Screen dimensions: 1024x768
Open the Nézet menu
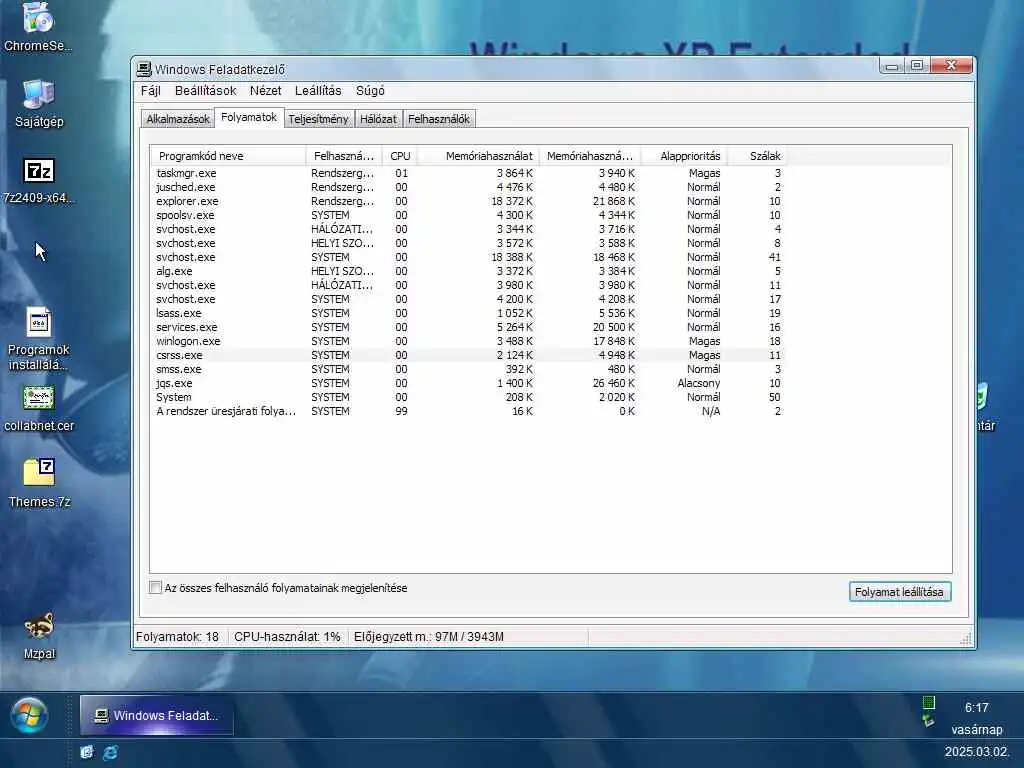pos(265,91)
